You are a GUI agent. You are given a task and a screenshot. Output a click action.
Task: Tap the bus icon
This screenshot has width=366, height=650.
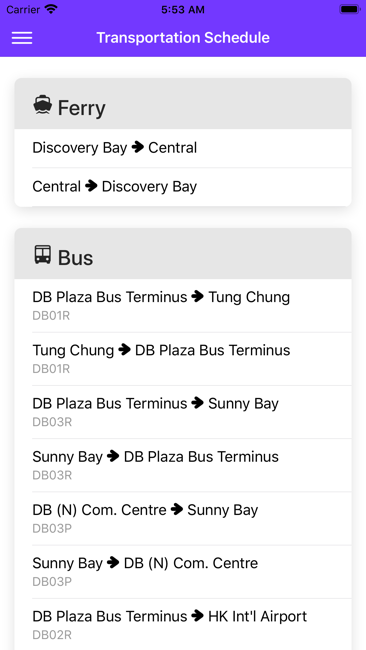(x=43, y=255)
